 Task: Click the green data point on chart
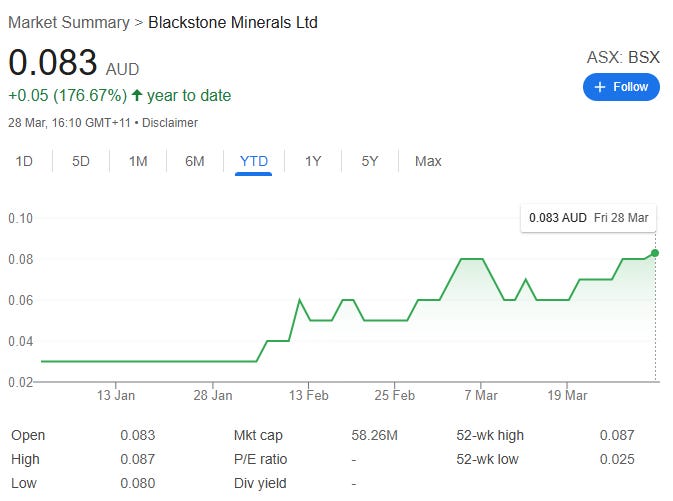tap(655, 253)
